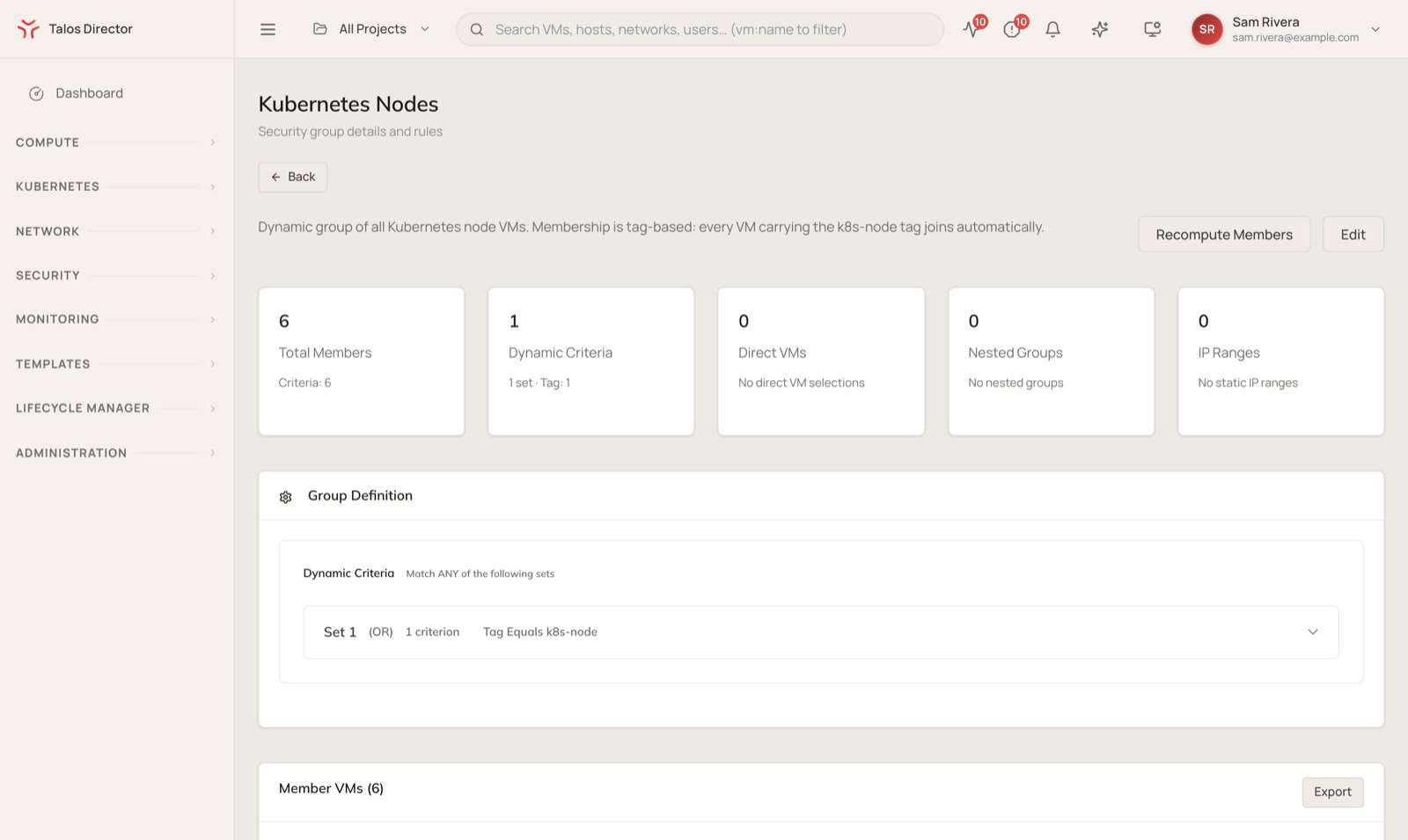
Task: Go back using the Back button
Action: (293, 177)
